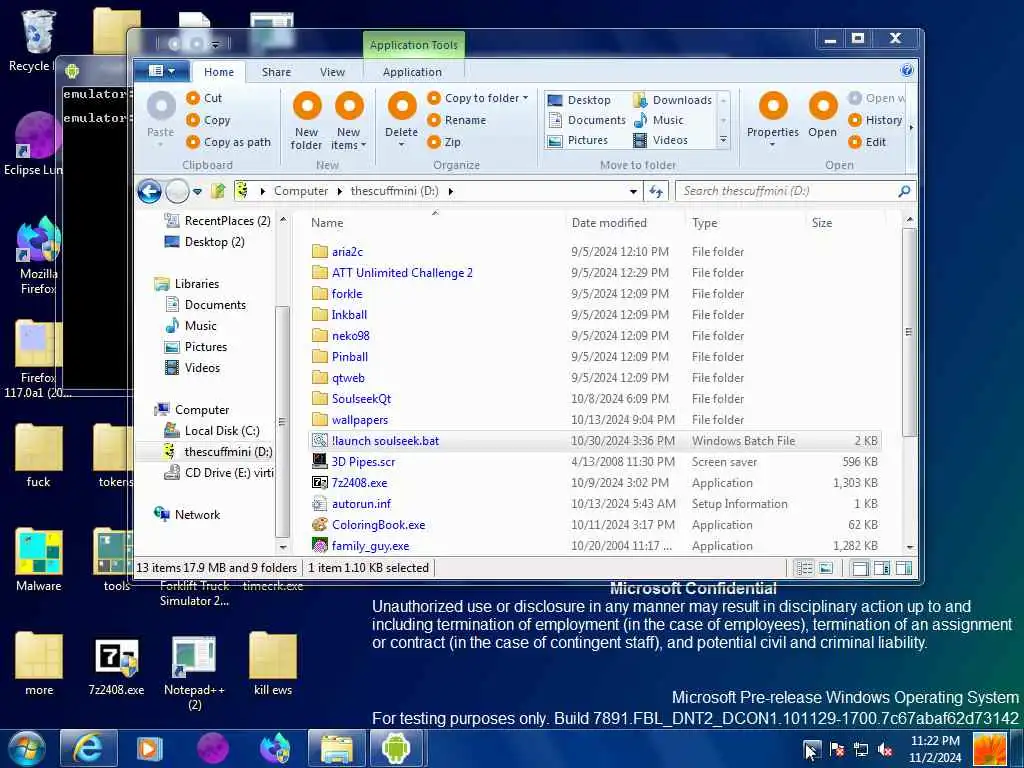Click the Zip command in ribbon
1024x768 pixels.
(444, 142)
